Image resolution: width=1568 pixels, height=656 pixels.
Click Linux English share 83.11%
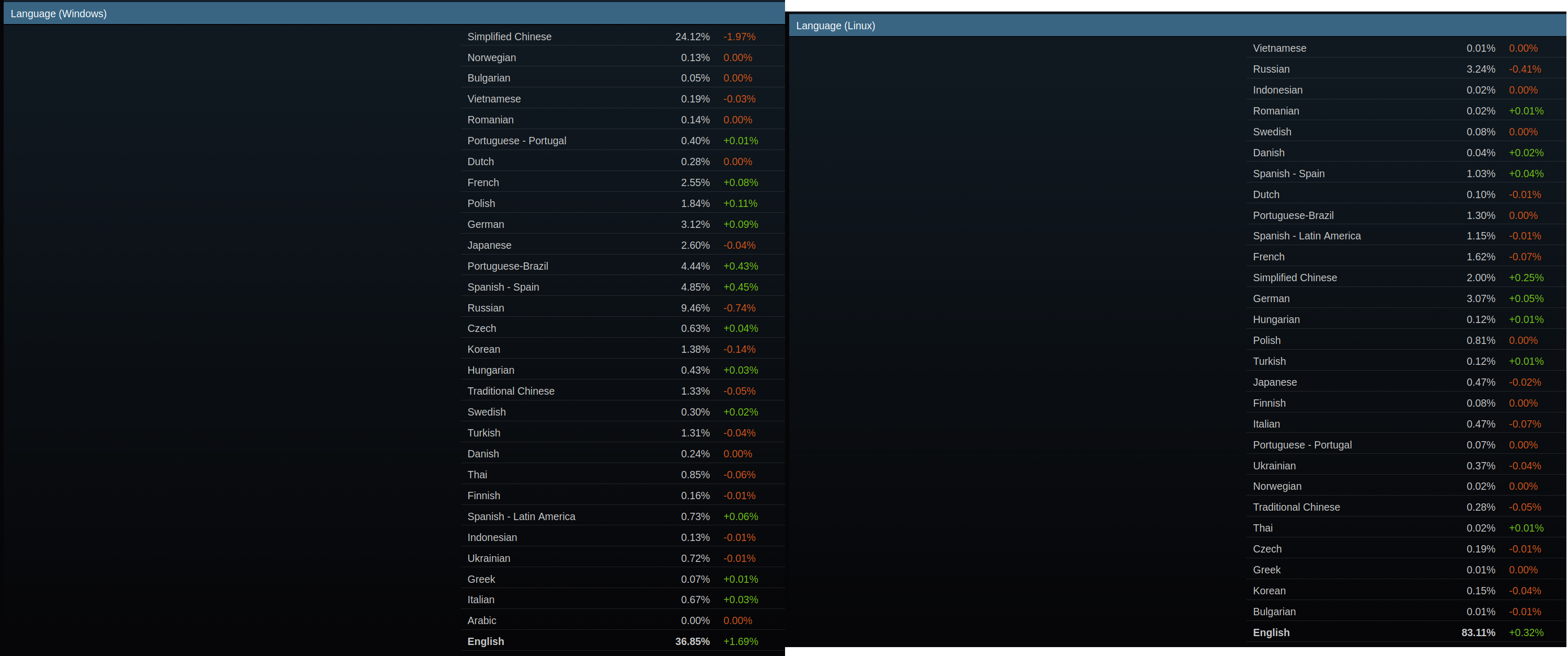(x=1477, y=633)
